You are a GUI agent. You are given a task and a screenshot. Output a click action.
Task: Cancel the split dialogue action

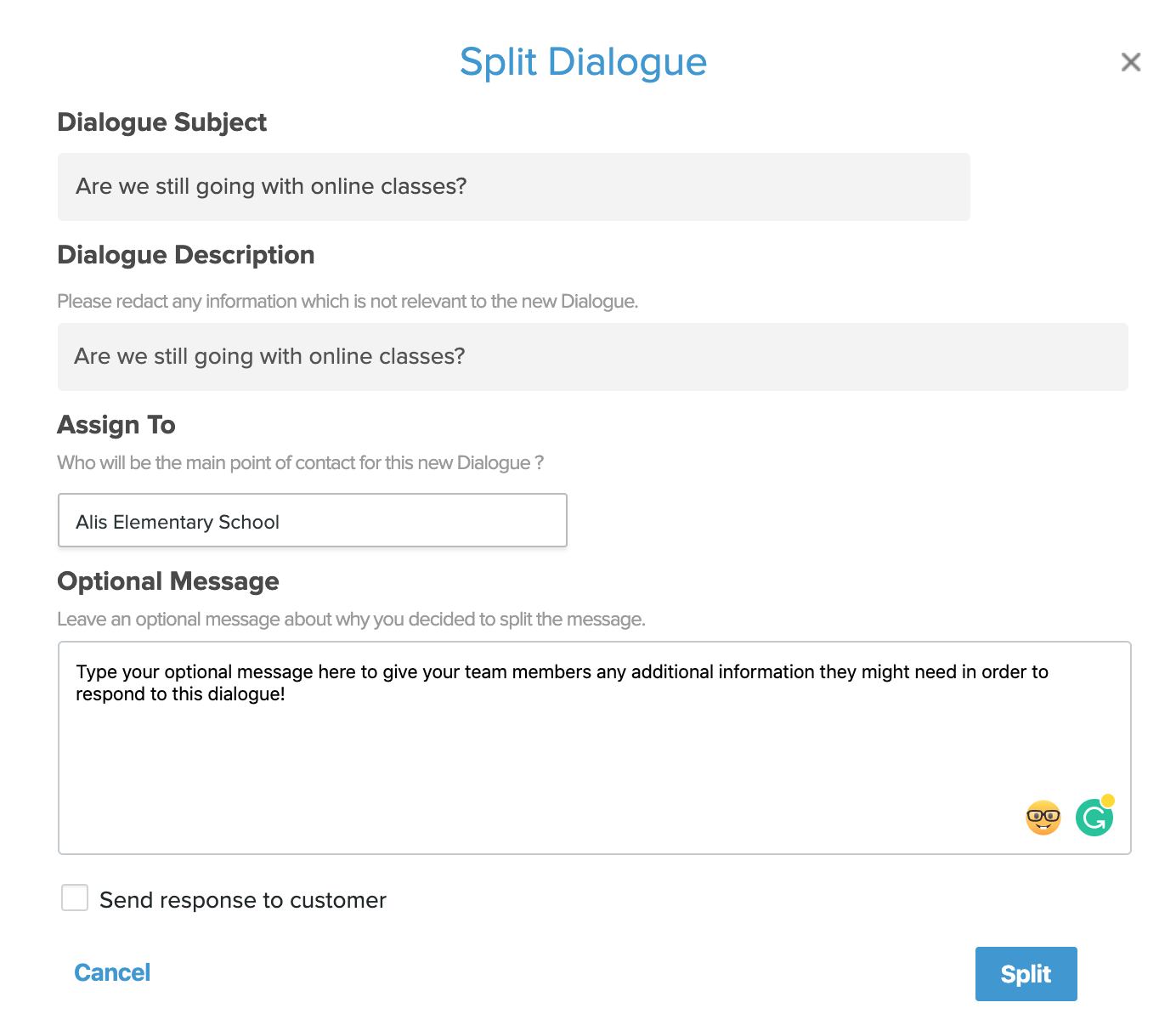tap(112, 972)
